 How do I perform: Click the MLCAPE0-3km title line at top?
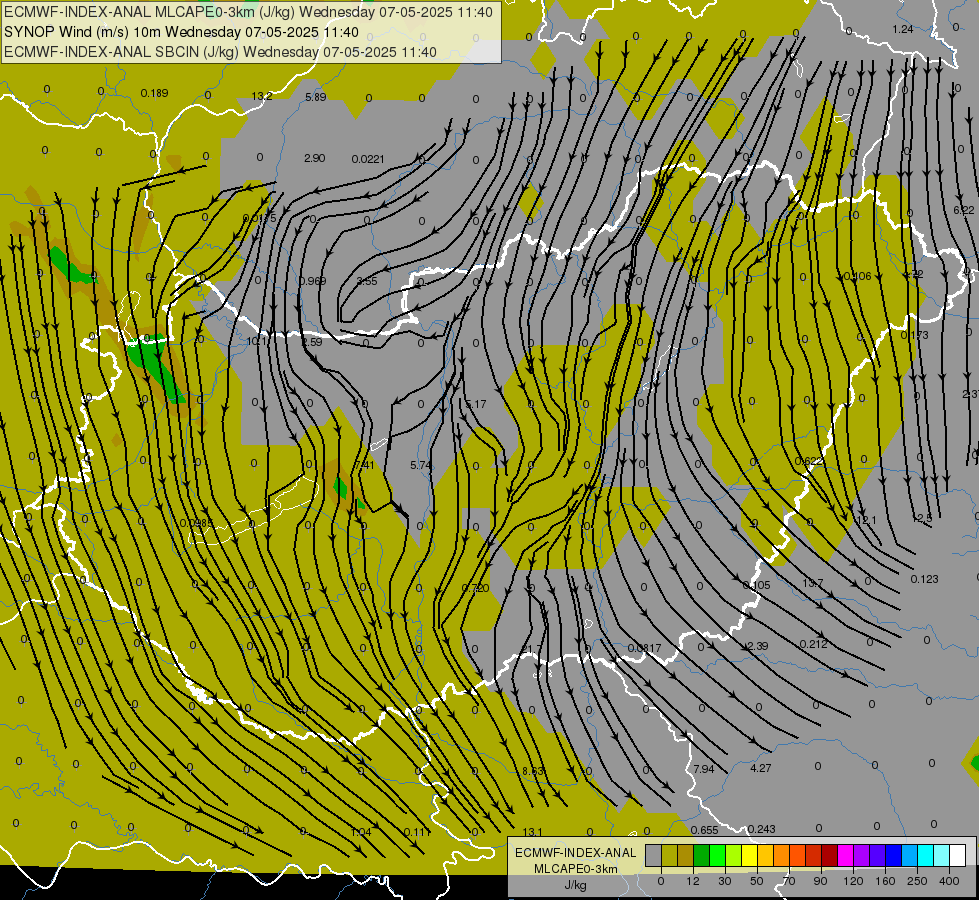pos(248,12)
